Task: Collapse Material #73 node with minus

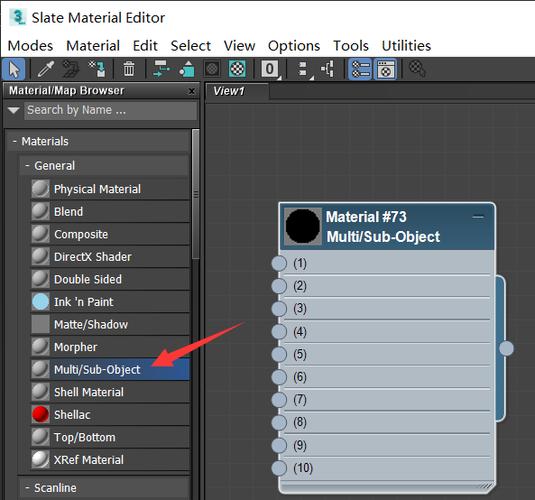Action: 478,217
